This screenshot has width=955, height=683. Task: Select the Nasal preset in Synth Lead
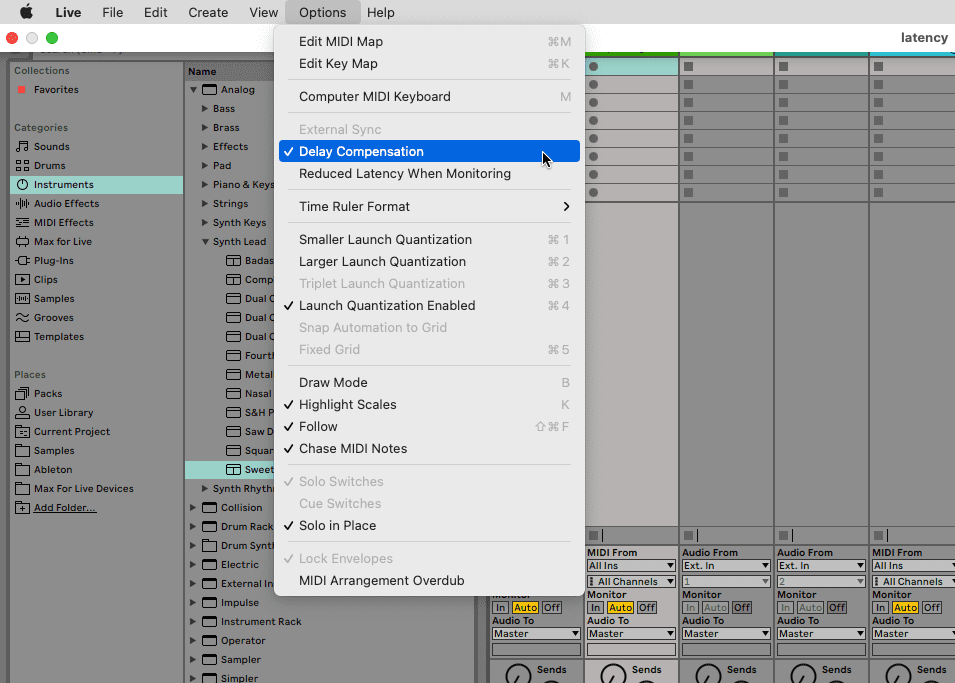click(258, 394)
